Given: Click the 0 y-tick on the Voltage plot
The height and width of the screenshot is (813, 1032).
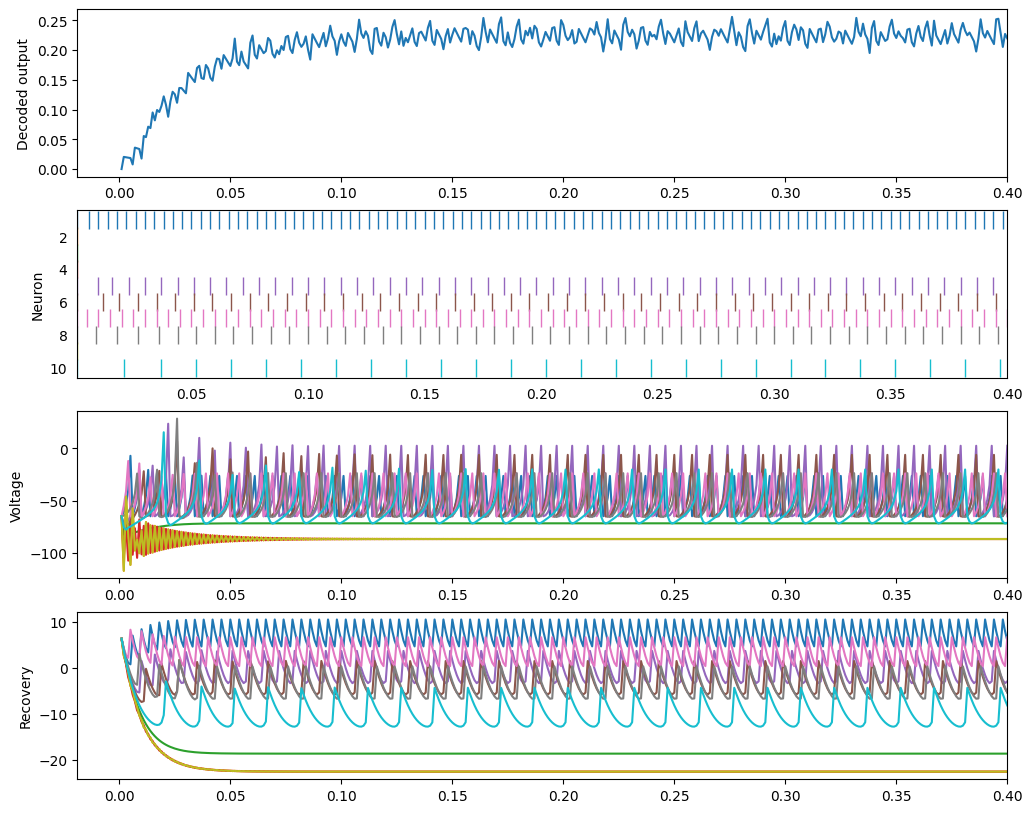Looking at the screenshot, I should point(64,450).
